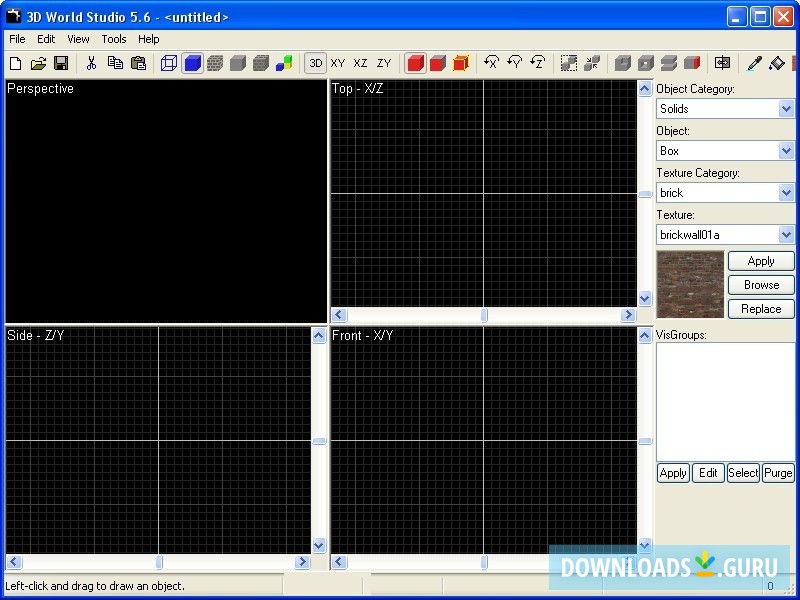
Task: Select the wireframe cube render mode
Action: 169,63
